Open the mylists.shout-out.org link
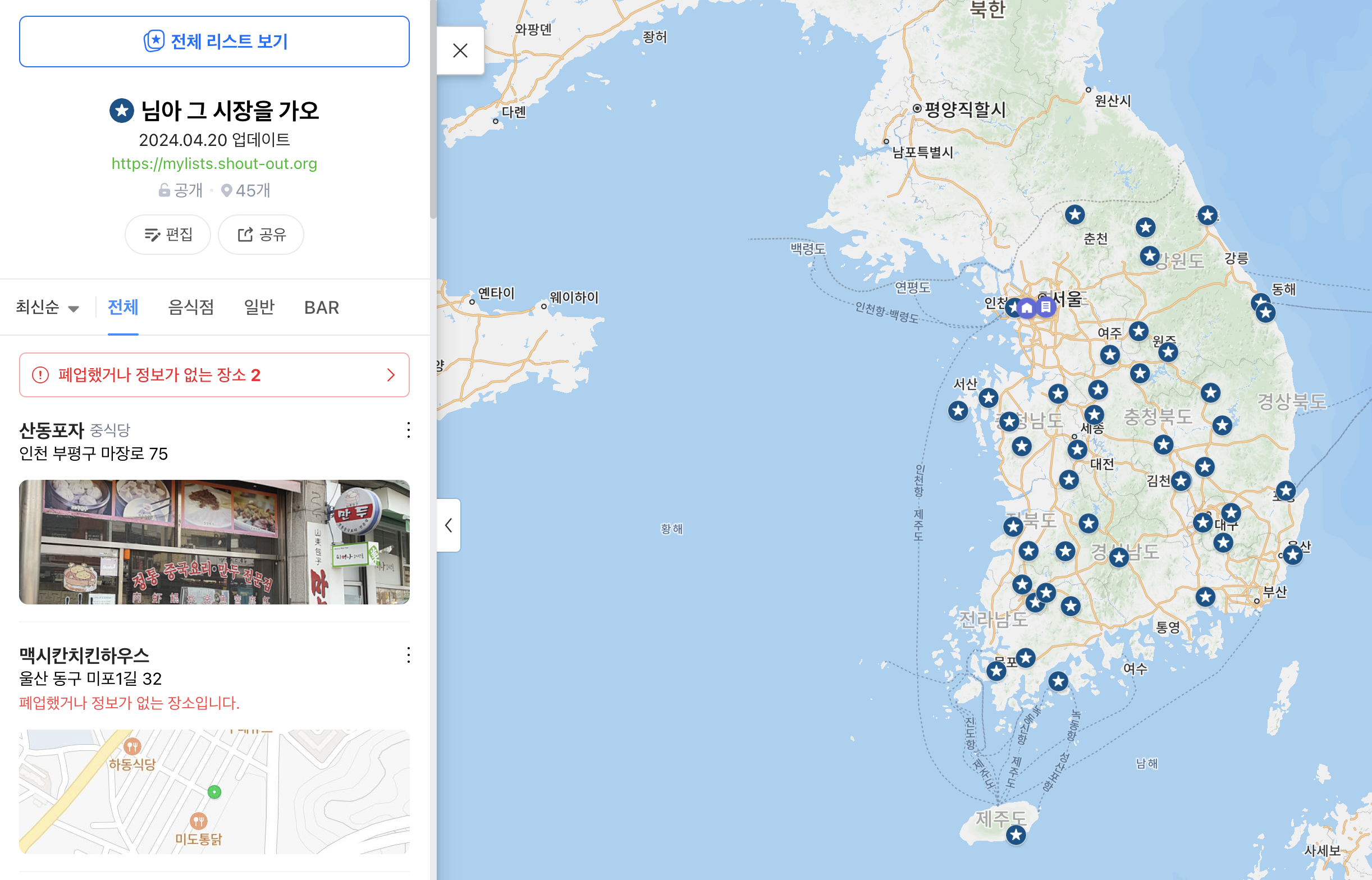Viewport: 1372px width, 880px height. coord(214,163)
